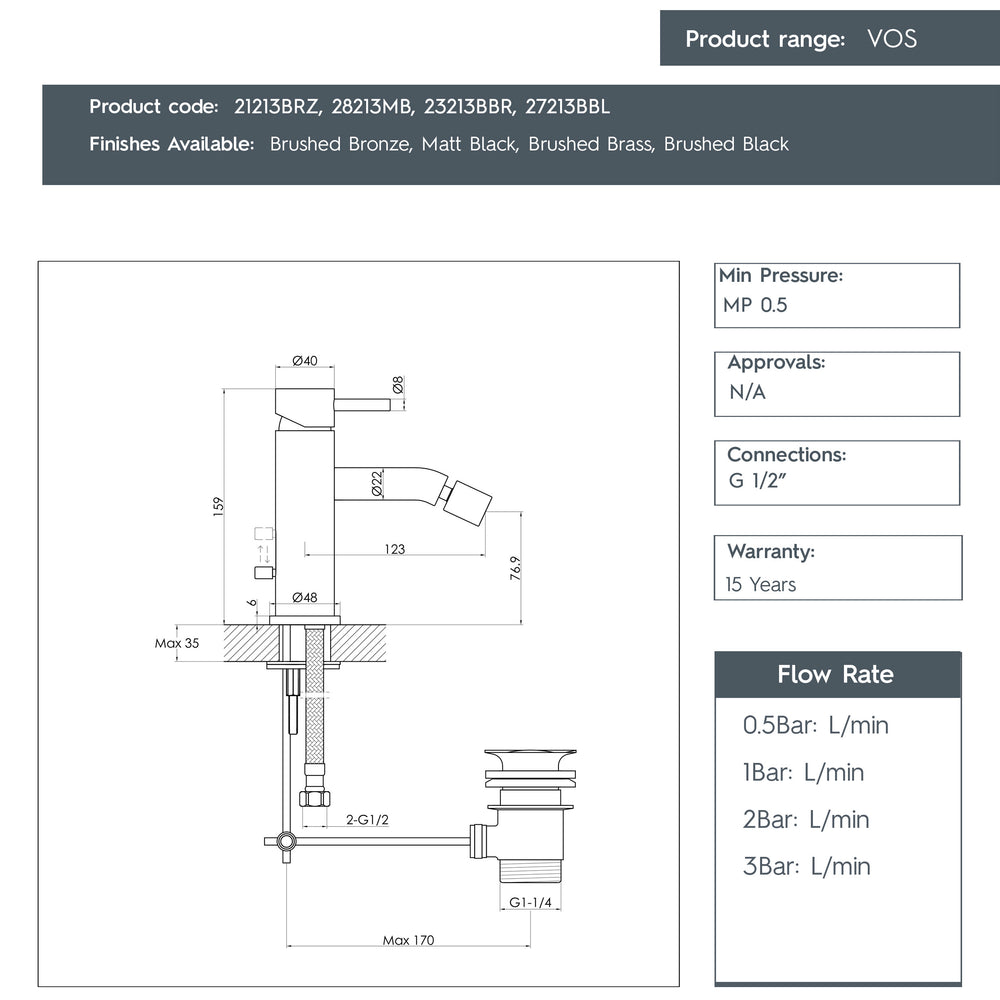Select the 3Bar flow rate row
Viewport: 1000px width, 1000px height.
coord(806,866)
